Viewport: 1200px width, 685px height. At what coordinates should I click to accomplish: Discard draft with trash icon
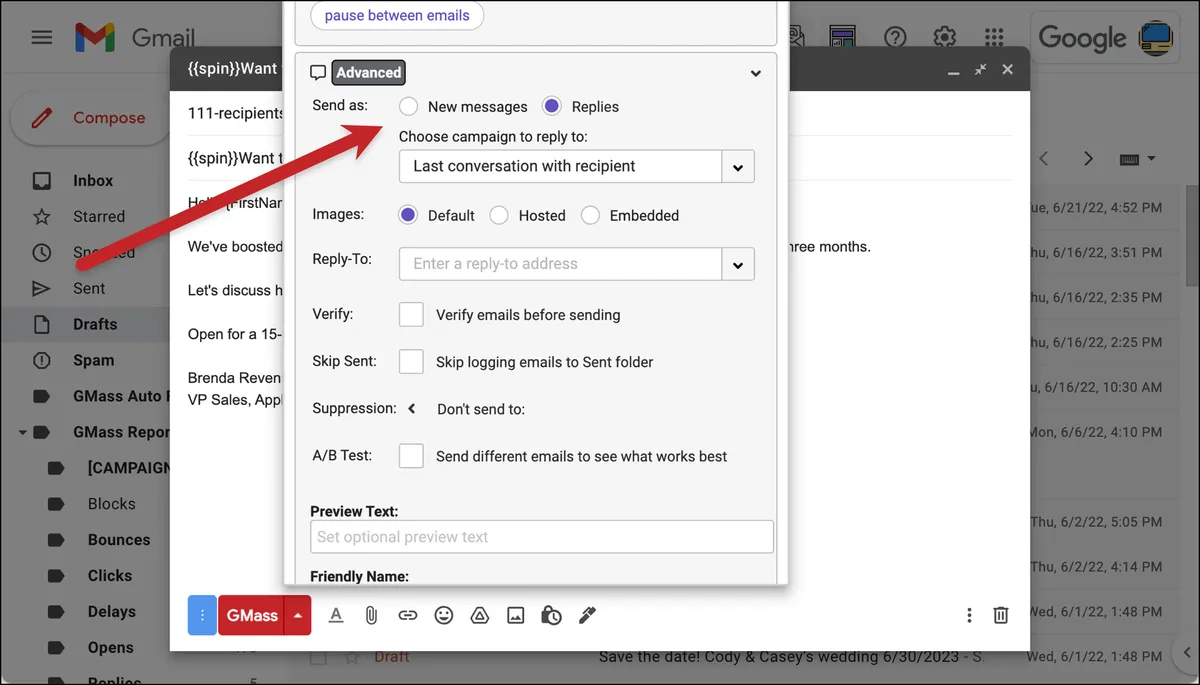[1001, 616]
